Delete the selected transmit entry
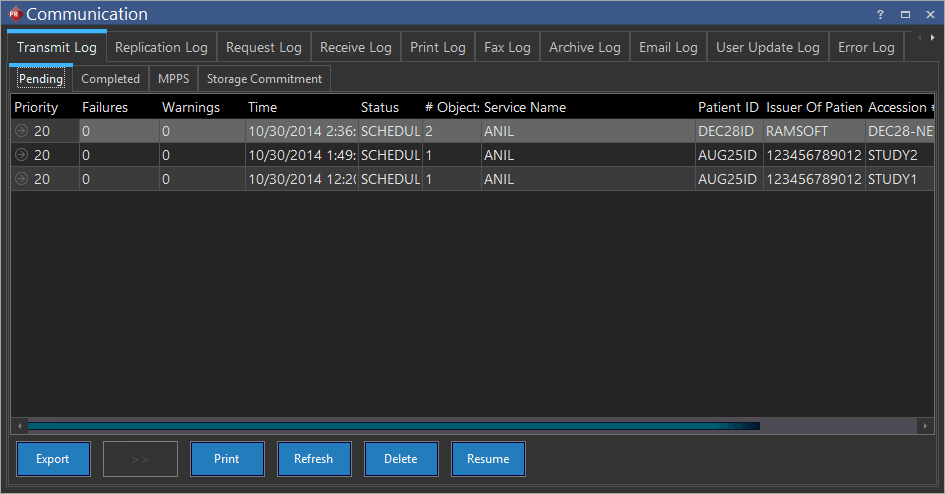Screen dimensions: 945x494 400,459
